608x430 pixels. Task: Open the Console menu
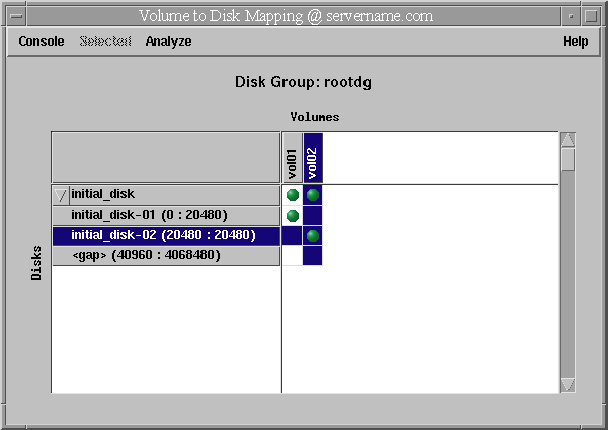[41, 42]
